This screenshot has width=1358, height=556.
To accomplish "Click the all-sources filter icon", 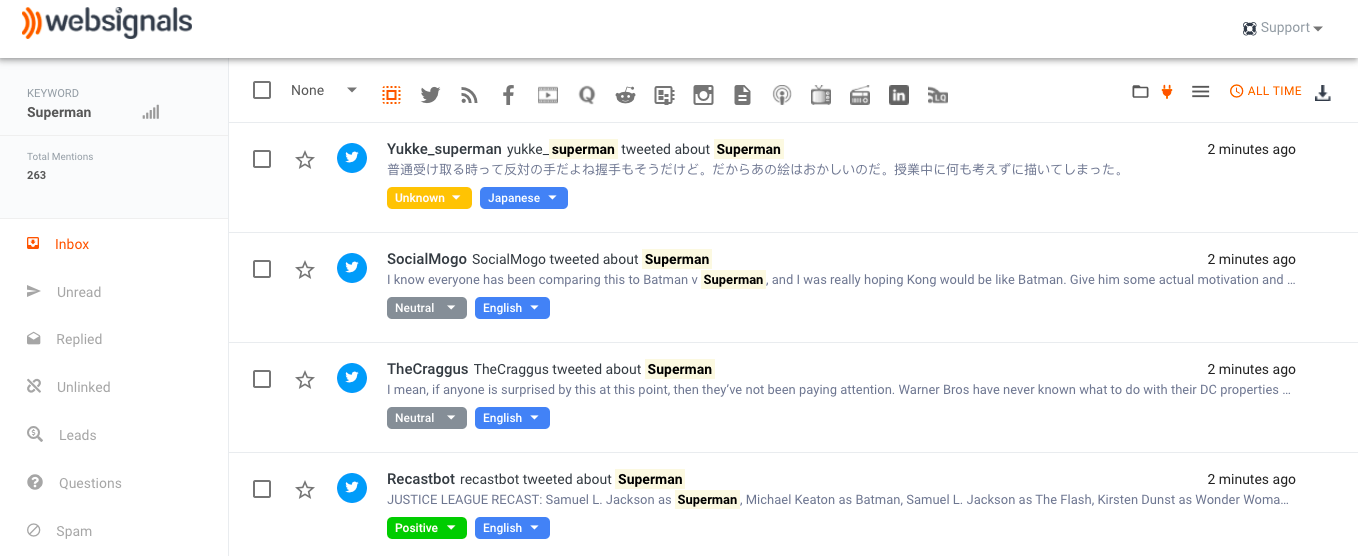I will 391,95.
